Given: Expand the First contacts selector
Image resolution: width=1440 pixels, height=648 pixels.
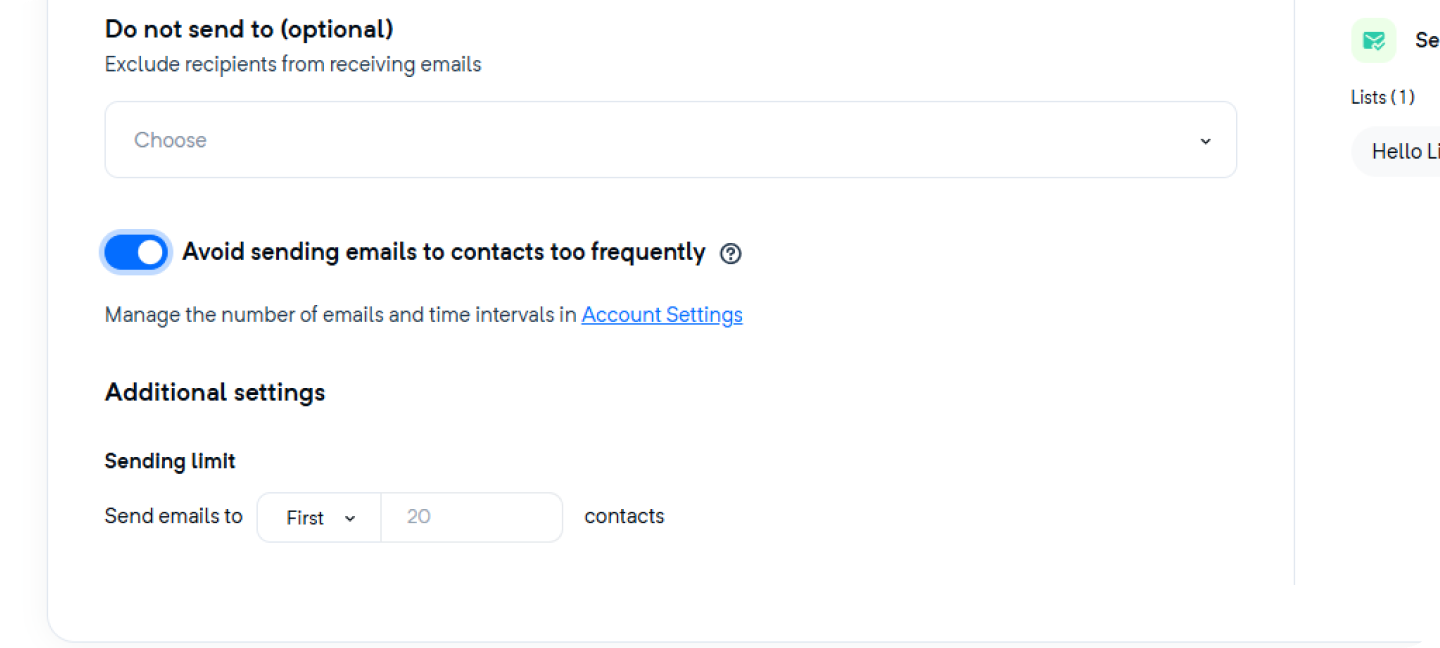Looking at the screenshot, I should (319, 517).
